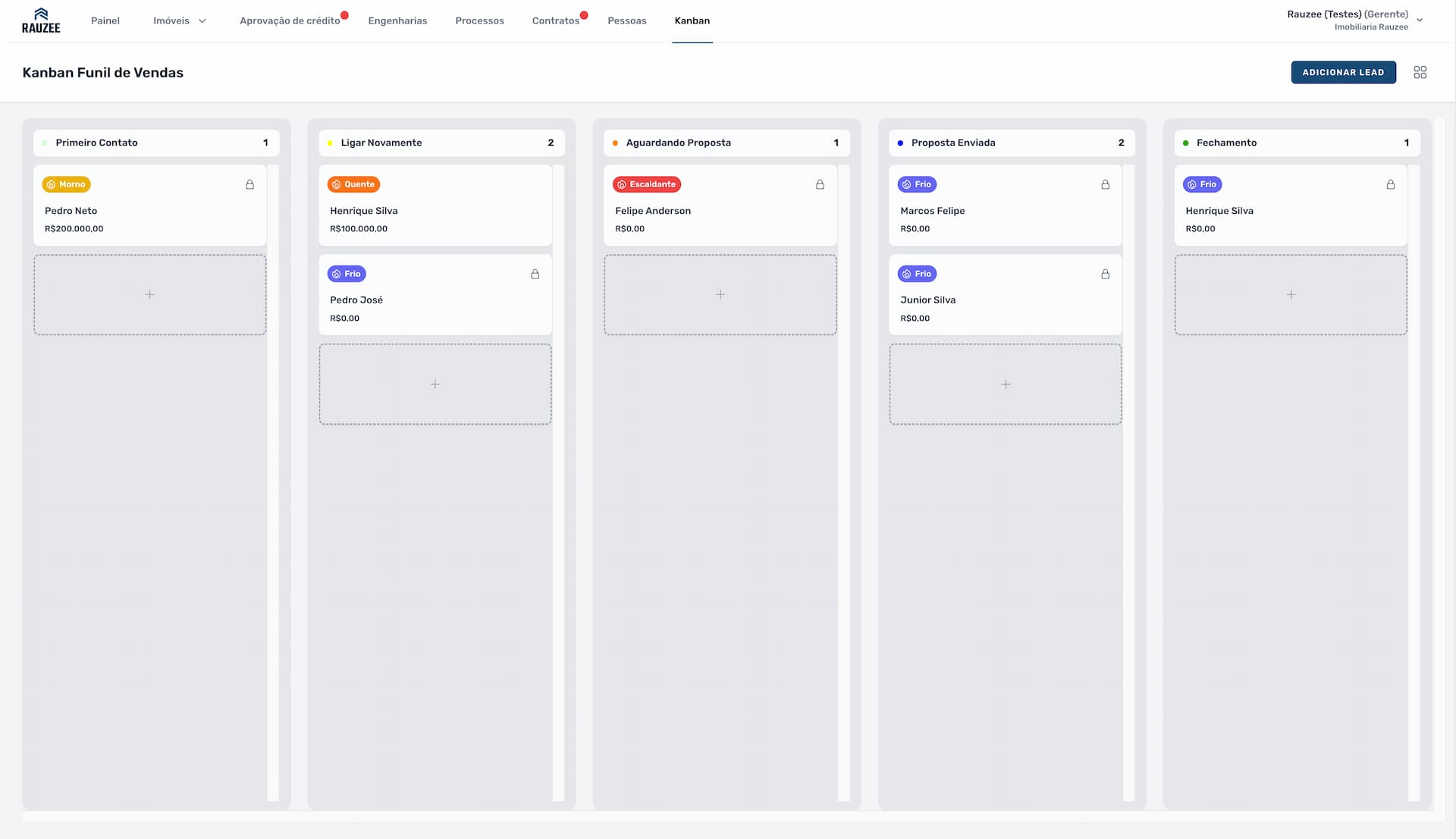1456x839 pixels.
Task: Open the Aprovação de crédito tab
Action: [x=290, y=20]
